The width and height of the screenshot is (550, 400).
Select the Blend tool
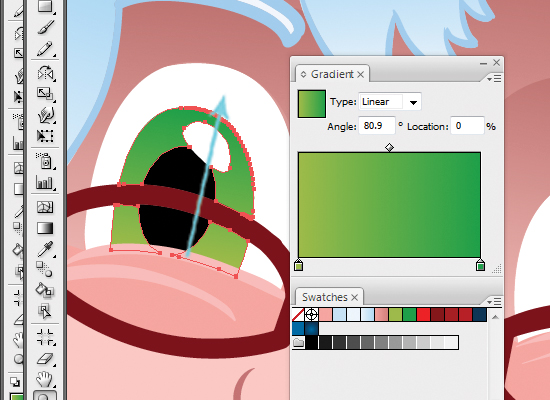click(45, 269)
